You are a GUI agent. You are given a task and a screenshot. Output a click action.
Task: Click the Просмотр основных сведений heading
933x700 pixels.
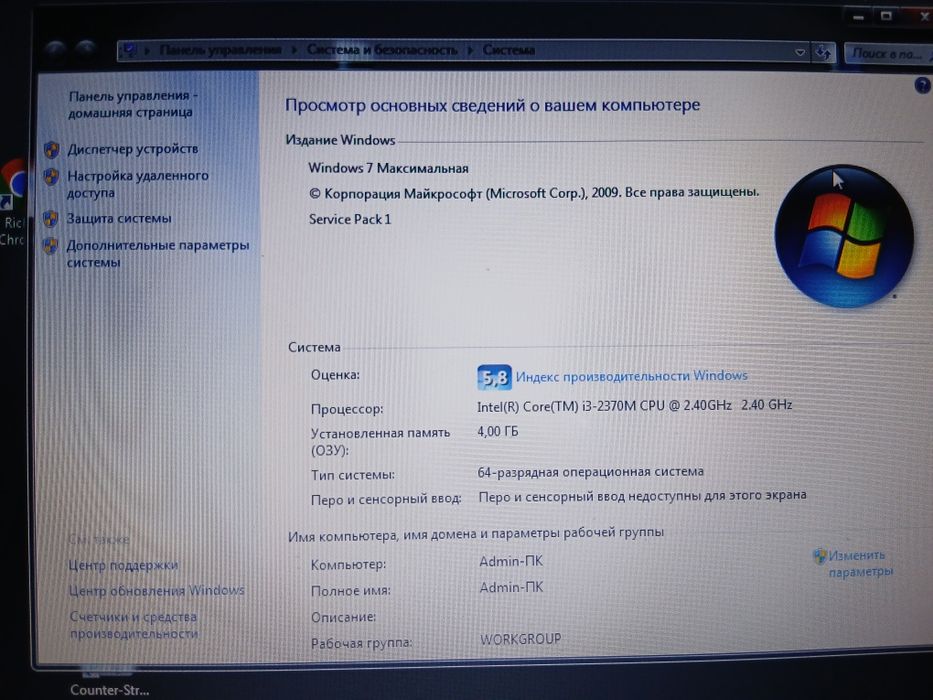493,105
